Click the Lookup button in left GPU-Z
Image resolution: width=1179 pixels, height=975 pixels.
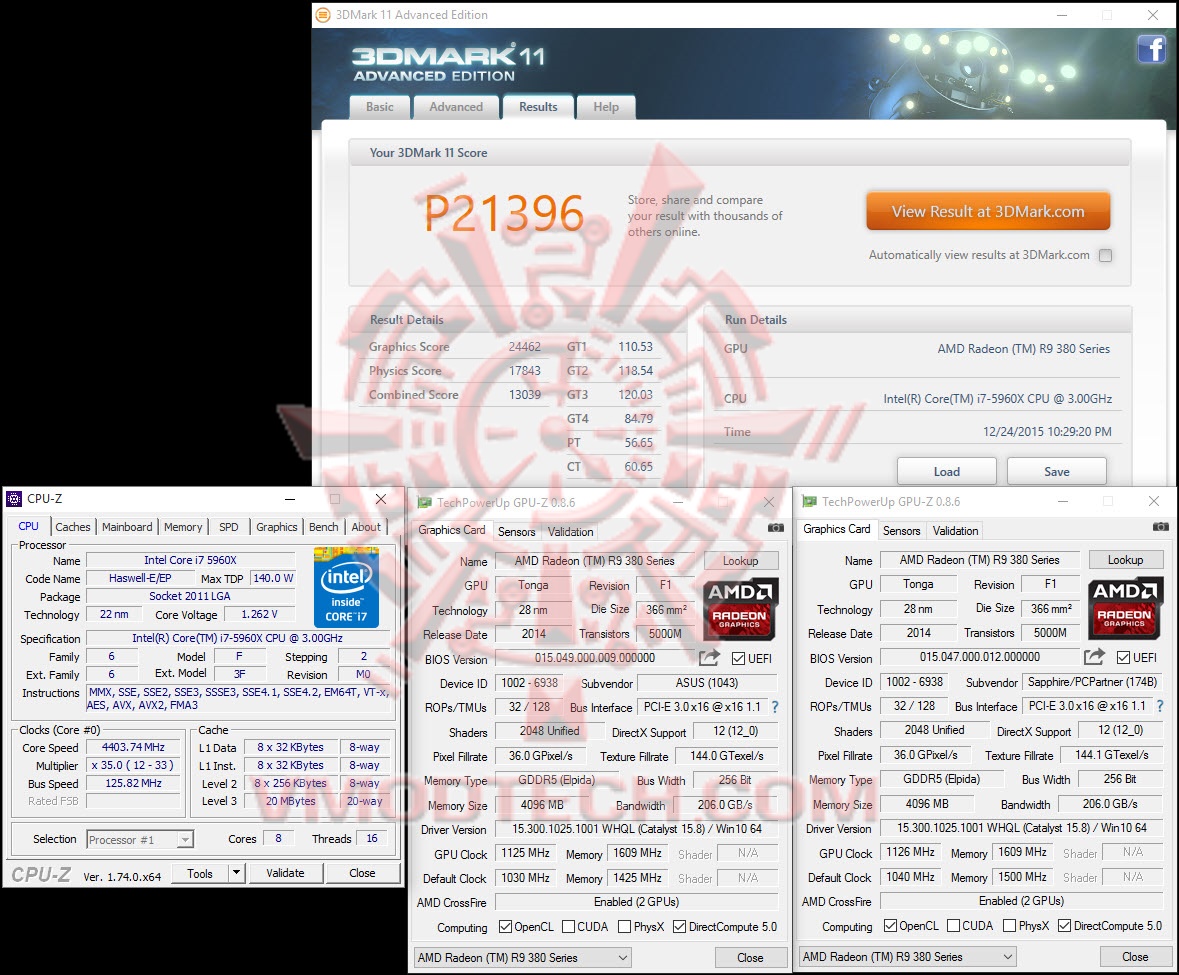(741, 561)
